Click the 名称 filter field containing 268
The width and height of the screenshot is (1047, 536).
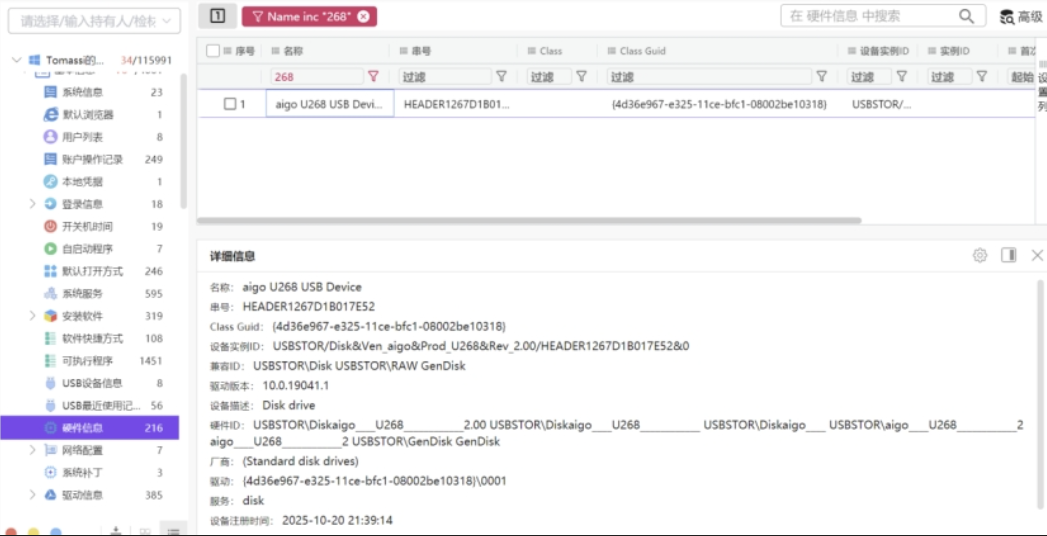coord(317,77)
